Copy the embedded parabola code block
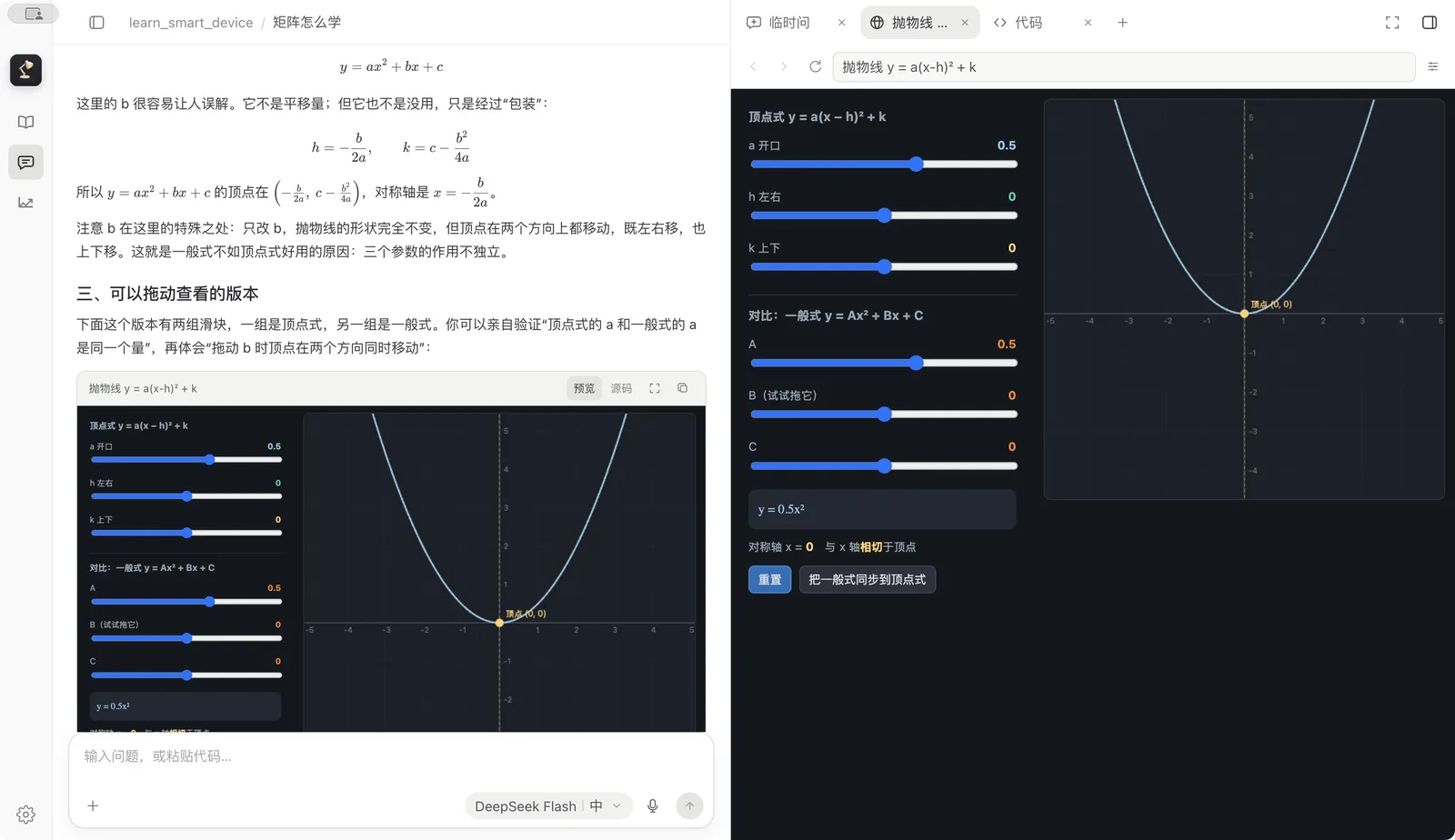Screen dimensions: 1455x840 [682, 388]
